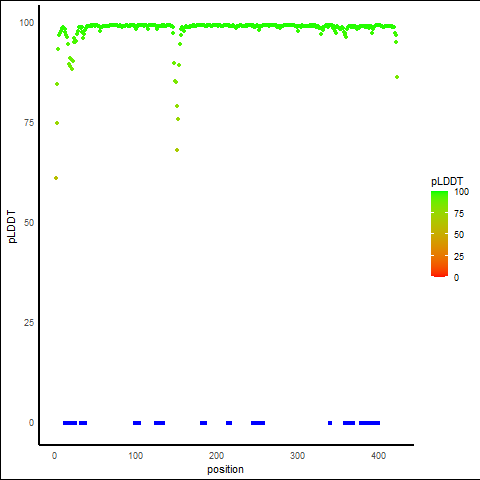The height and width of the screenshot is (480, 480).
Task: Click the longest blue segment near position 390
Action: [369, 423]
